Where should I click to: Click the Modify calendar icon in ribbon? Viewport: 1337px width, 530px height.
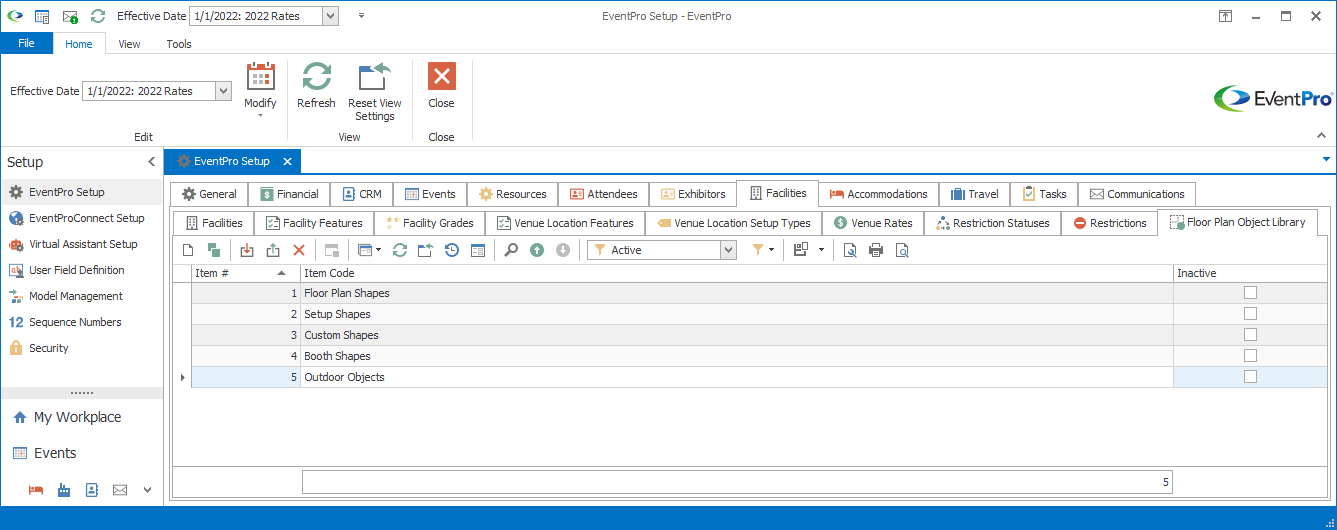click(260, 77)
